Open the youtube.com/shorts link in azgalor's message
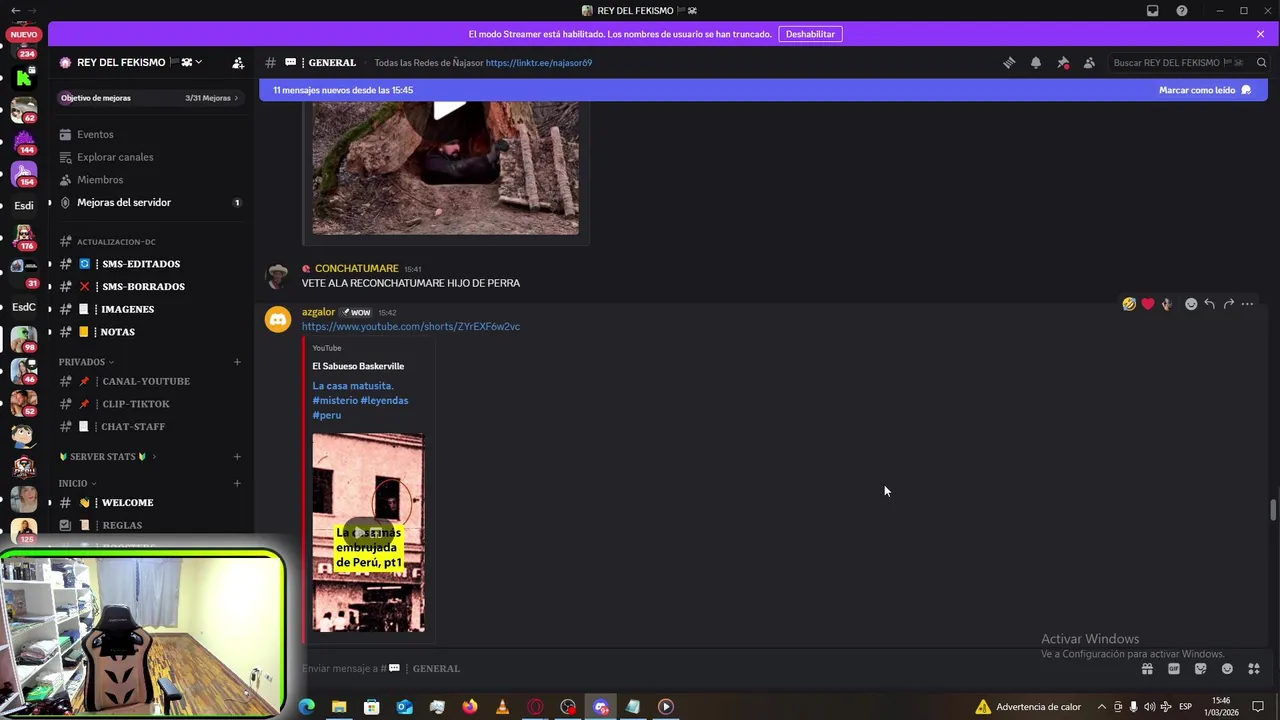Image resolution: width=1280 pixels, height=720 pixels. pos(411,326)
